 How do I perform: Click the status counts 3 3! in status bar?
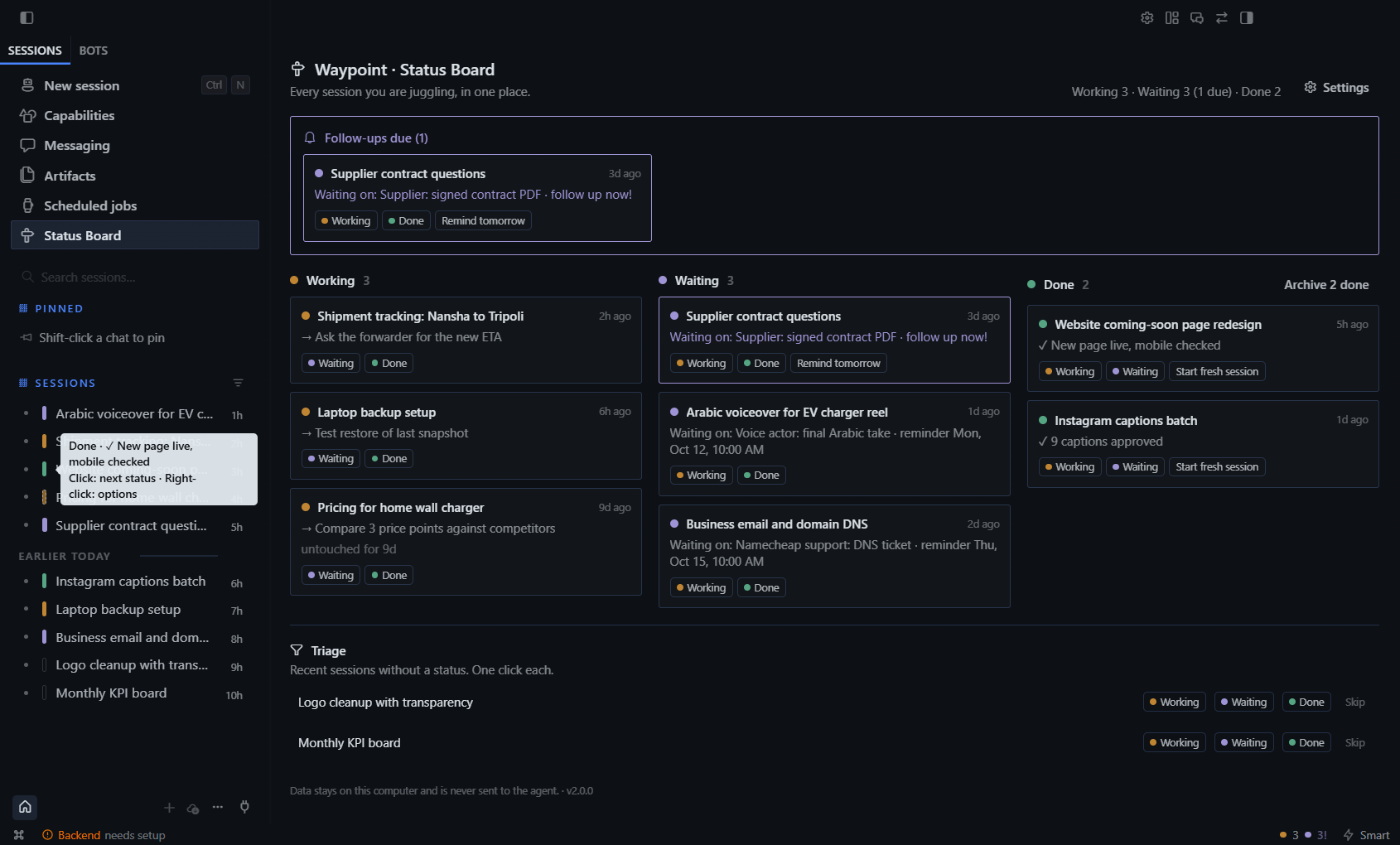pyautogui.click(x=1303, y=835)
